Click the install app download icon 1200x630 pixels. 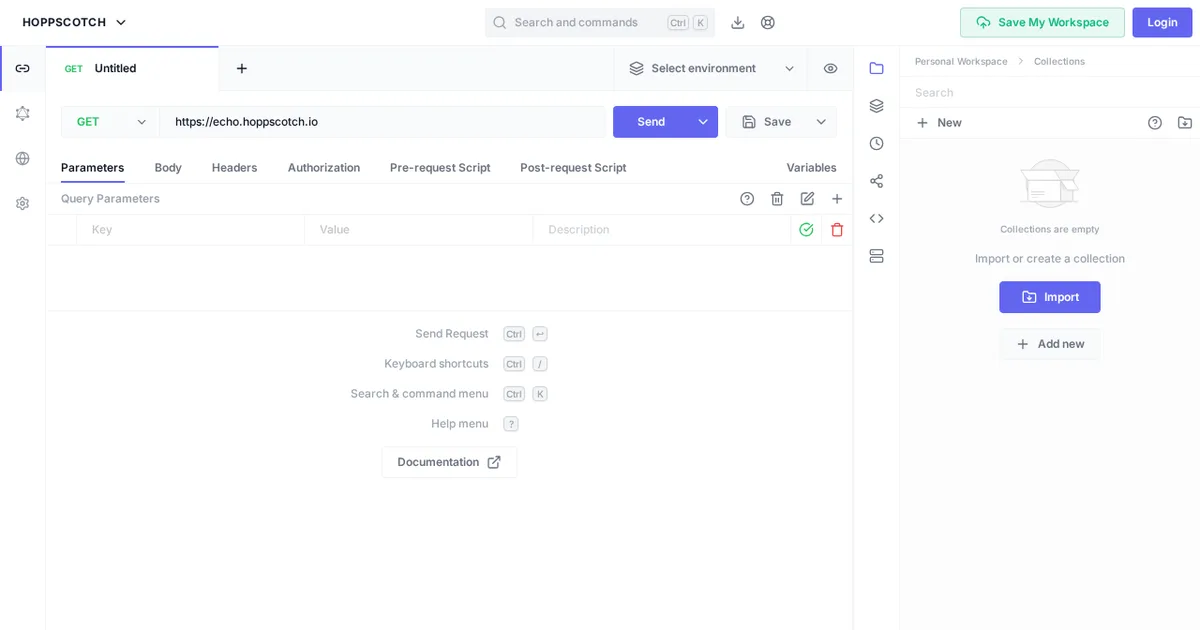pyautogui.click(x=738, y=22)
